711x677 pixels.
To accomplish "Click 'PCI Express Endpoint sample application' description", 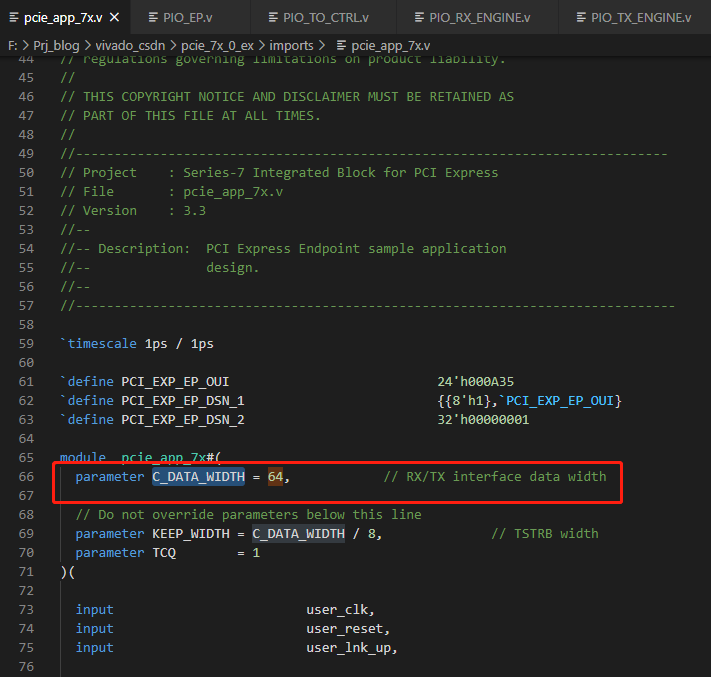I will point(356,249).
